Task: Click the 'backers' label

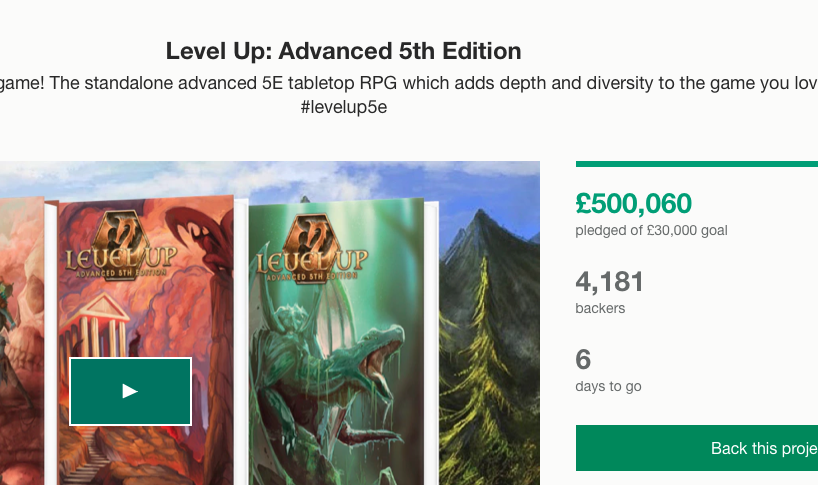Action: click(600, 309)
